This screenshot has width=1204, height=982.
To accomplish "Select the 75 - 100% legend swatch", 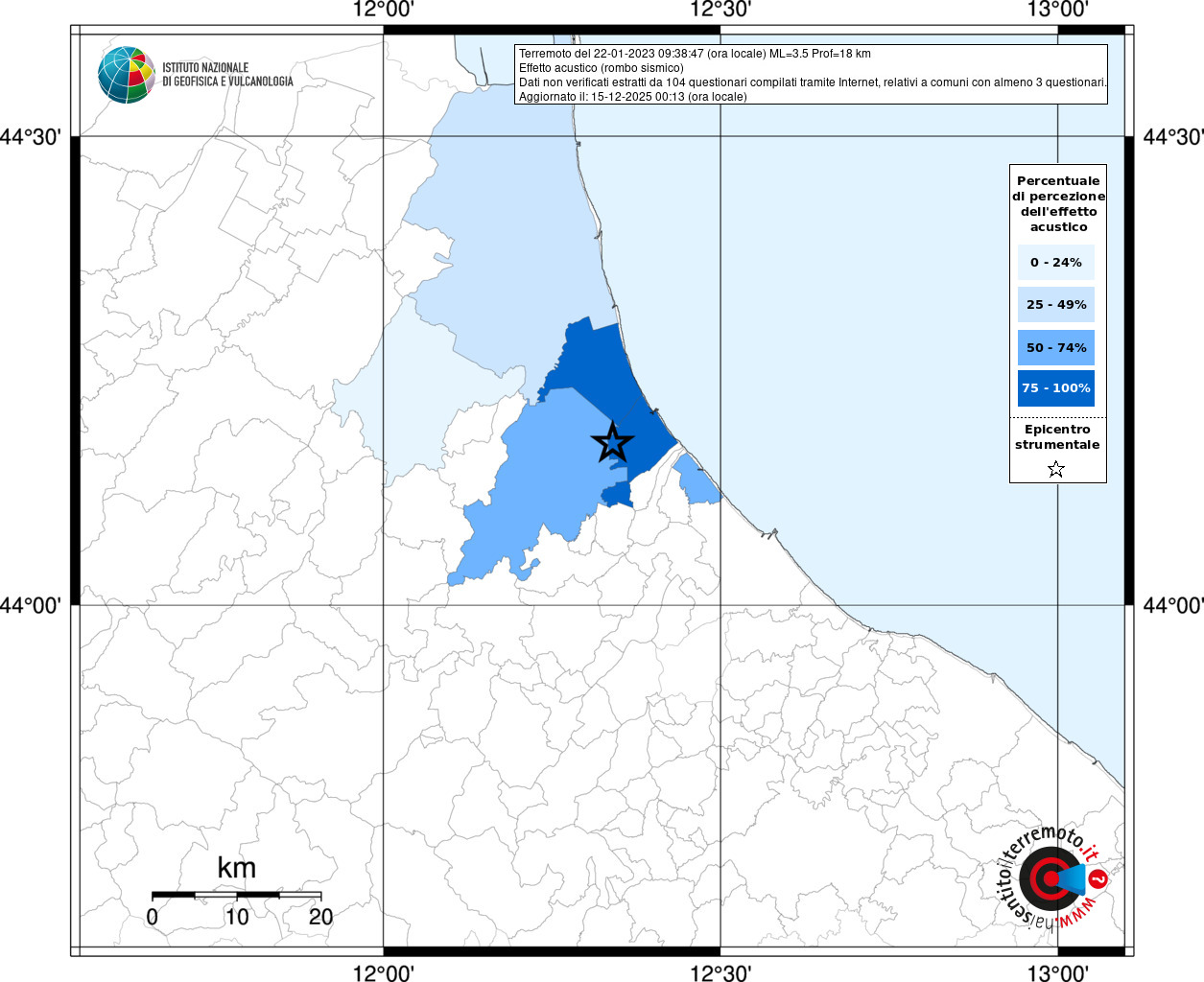I will (x=1056, y=388).
